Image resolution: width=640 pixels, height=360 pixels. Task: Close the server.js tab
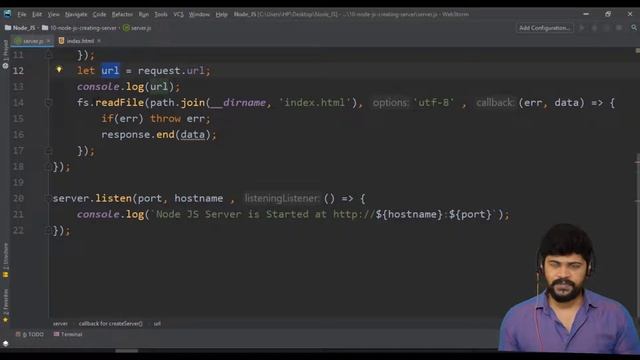49,41
